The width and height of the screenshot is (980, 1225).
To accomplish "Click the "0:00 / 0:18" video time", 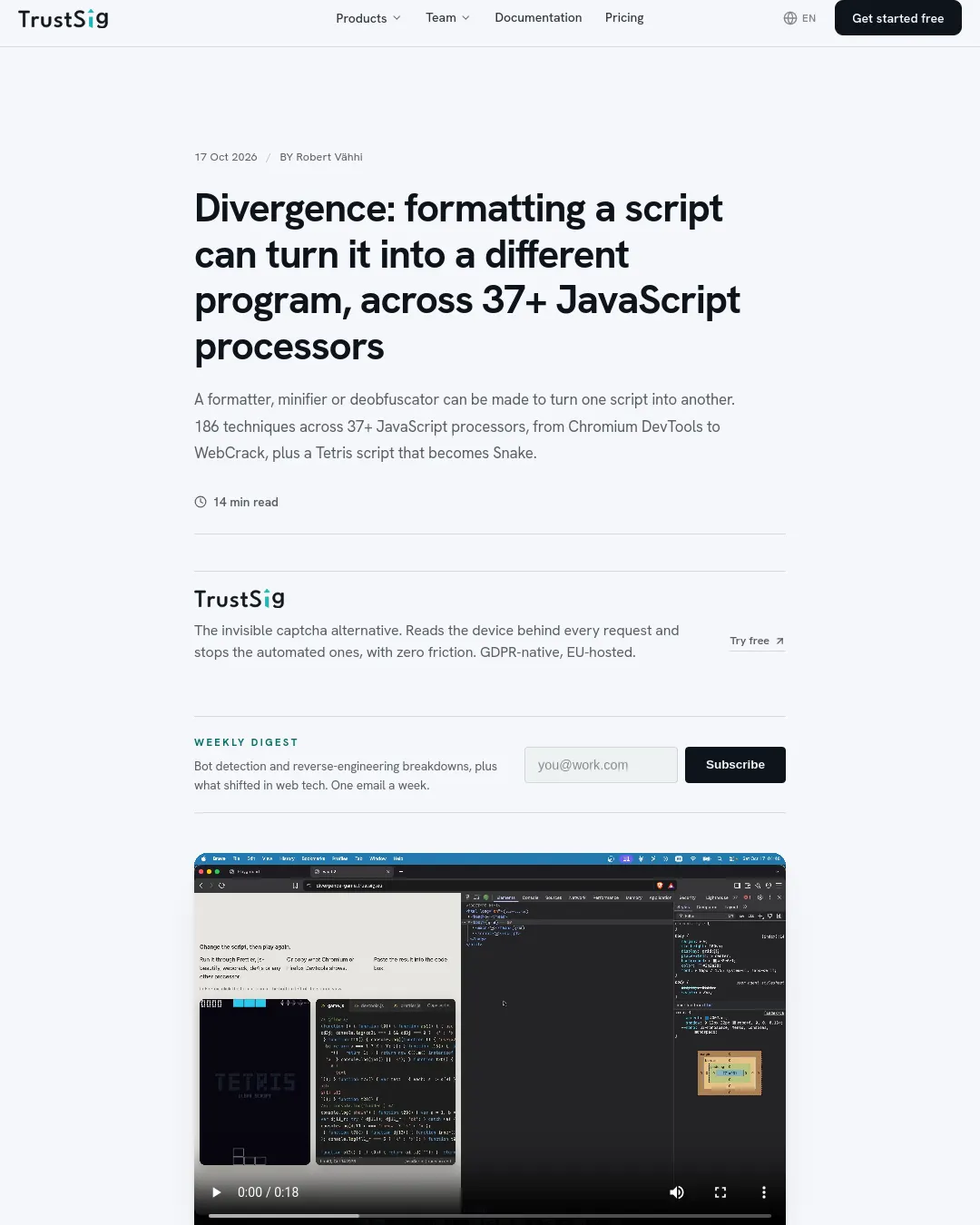I will point(268,1192).
